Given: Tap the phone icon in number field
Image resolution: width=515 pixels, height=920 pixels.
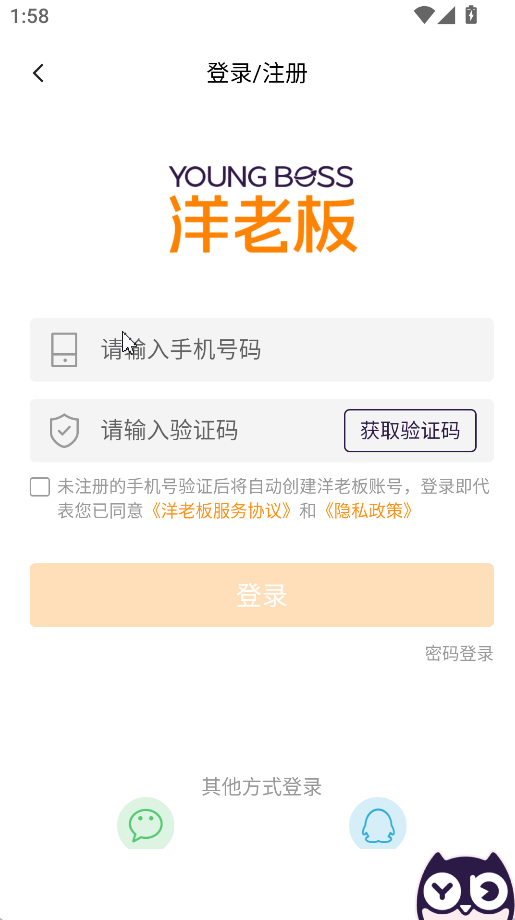Looking at the screenshot, I should pyautogui.click(x=64, y=350).
